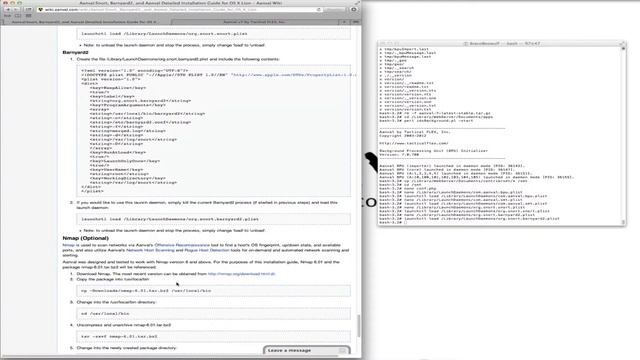Click the Top Sites grid icon in bookmarks bar
Screen dimensions: 640x360
pos(28,16)
